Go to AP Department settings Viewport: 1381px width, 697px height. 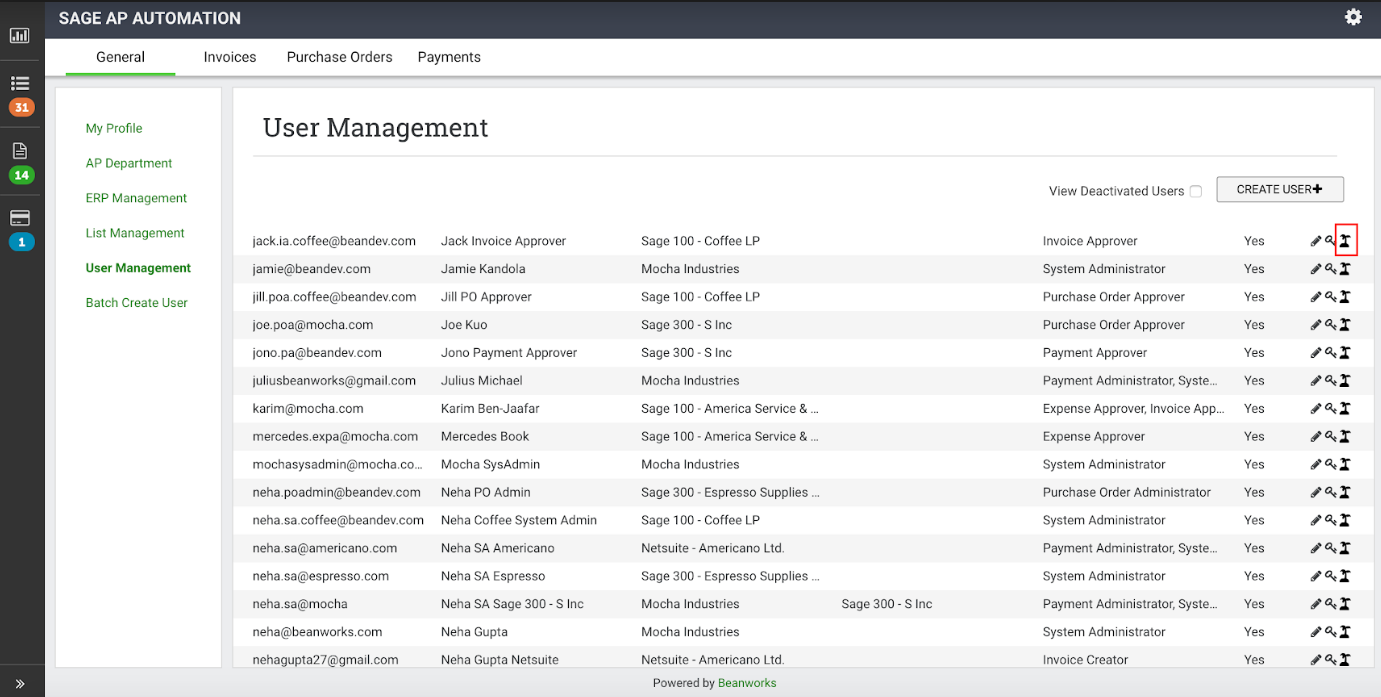point(129,163)
